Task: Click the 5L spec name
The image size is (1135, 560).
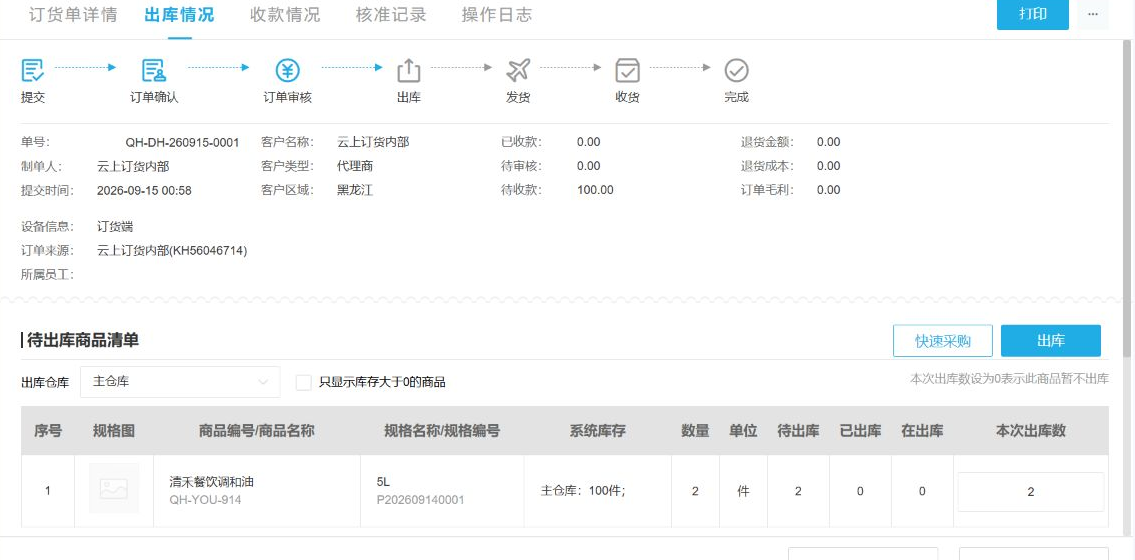Action: (x=384, y=482)
